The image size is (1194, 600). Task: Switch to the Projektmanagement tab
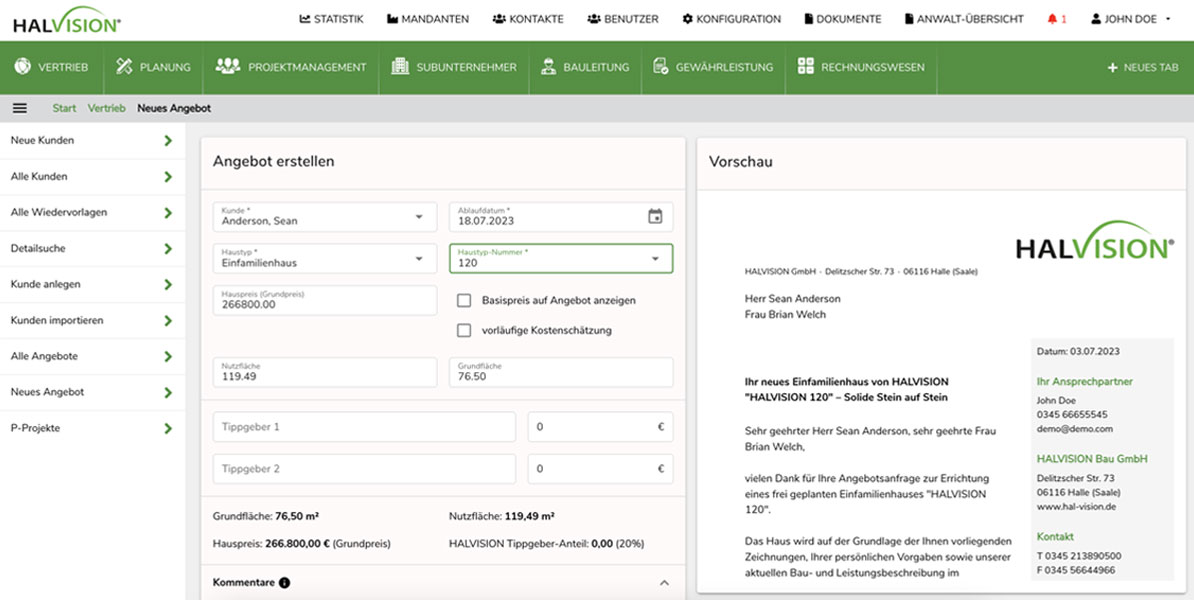point(291,67)
